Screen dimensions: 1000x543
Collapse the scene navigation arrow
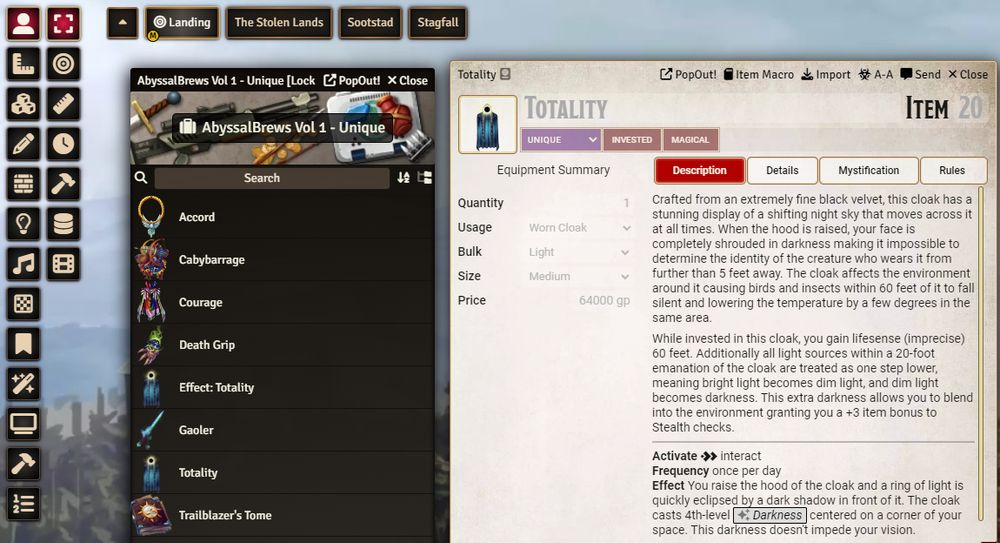point(122,22)
